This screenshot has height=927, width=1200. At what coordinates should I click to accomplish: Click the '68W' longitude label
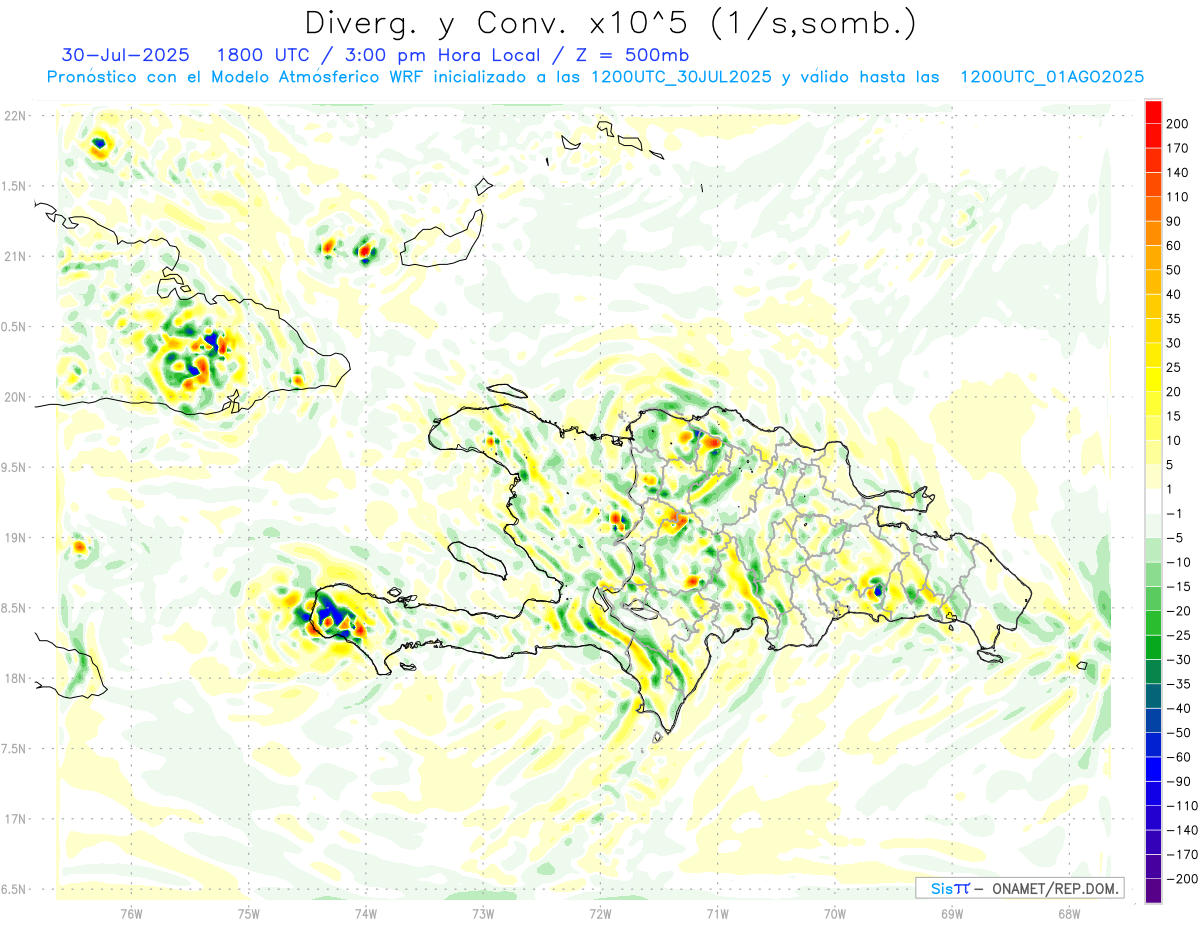pyautogui.click(x=1069, y=913)
